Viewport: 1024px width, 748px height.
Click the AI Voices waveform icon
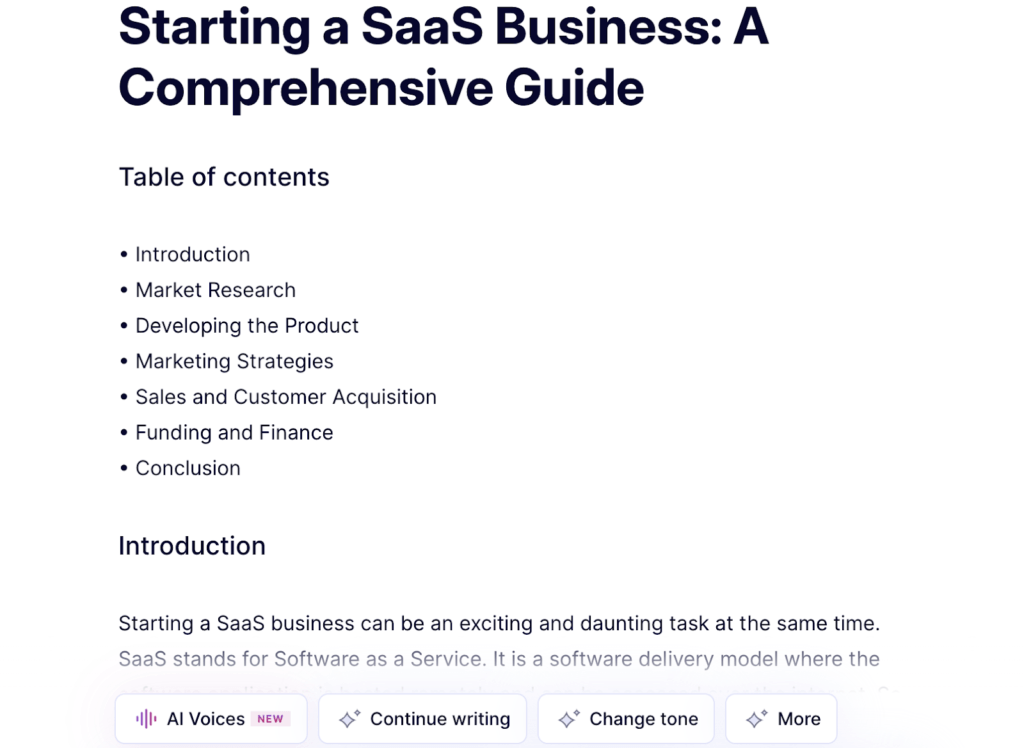(146, 719)
